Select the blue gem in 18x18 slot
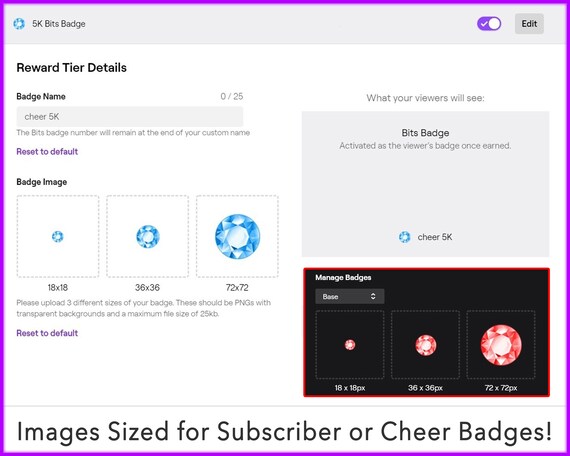The image size is (570, 456). (57, 236)
